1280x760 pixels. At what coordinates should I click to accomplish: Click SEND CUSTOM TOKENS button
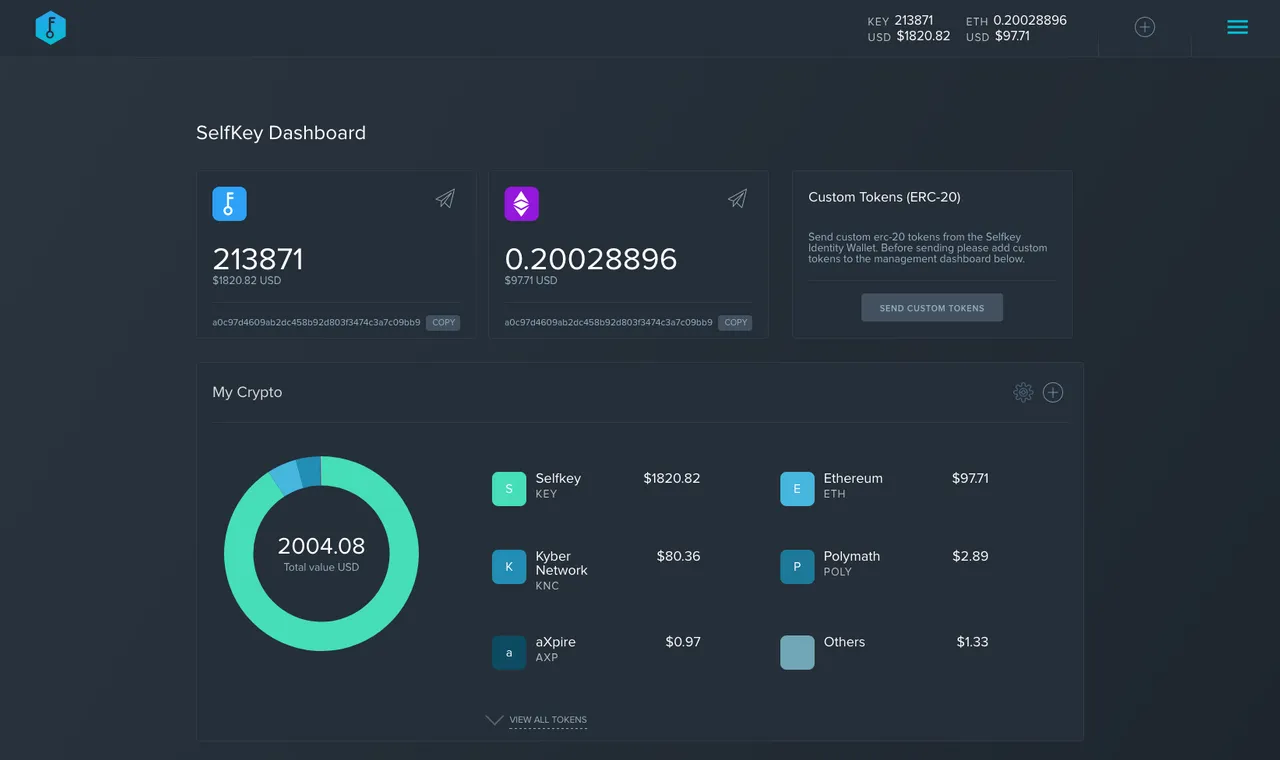pos(932,308)
